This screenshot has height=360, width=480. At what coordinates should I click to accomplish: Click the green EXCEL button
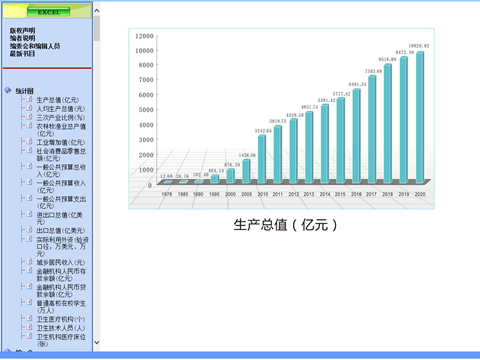48,12
